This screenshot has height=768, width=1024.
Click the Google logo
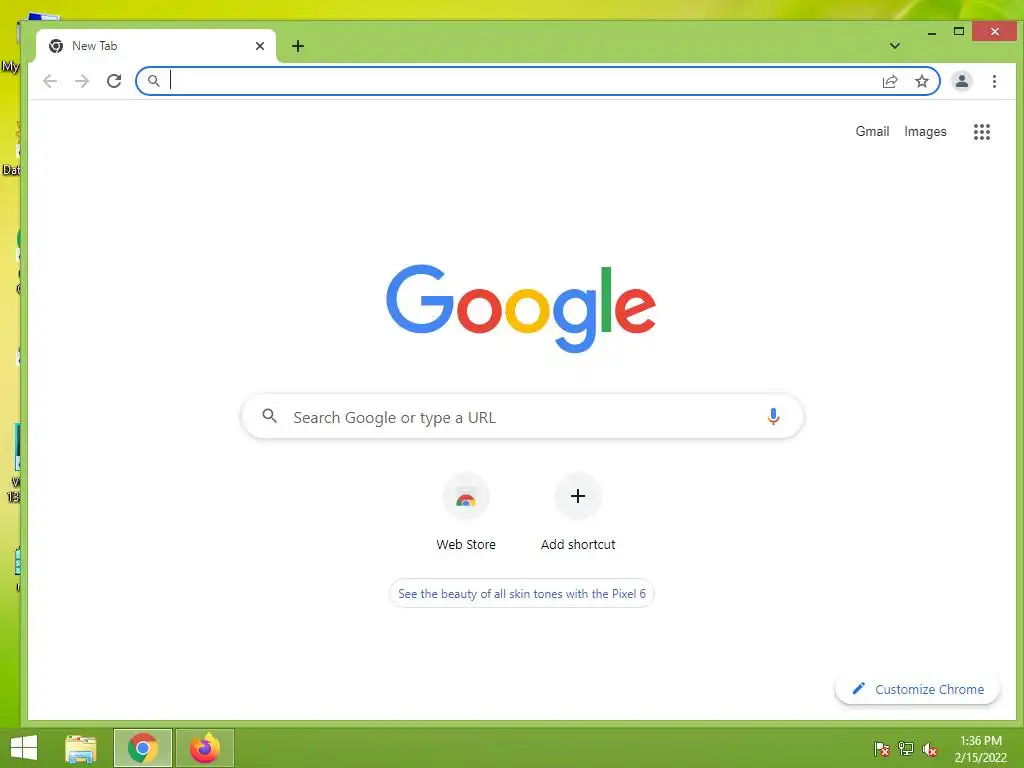click(x=520, y=308)
